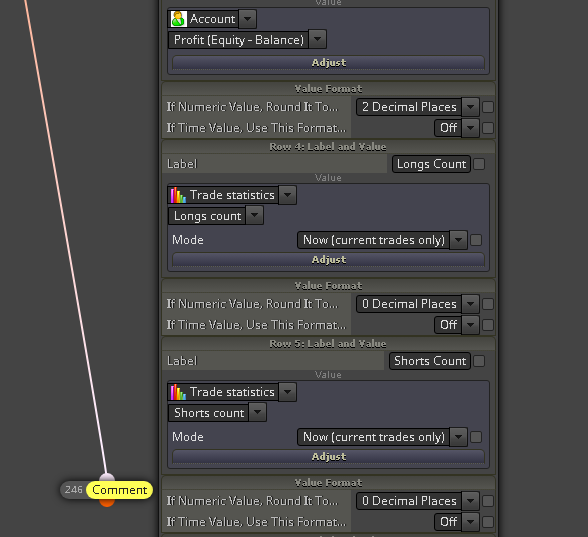Open Row 4 Trade statistics dropdown arrow
The height and width of the screenshot is (537, 588).
[288, 195]
